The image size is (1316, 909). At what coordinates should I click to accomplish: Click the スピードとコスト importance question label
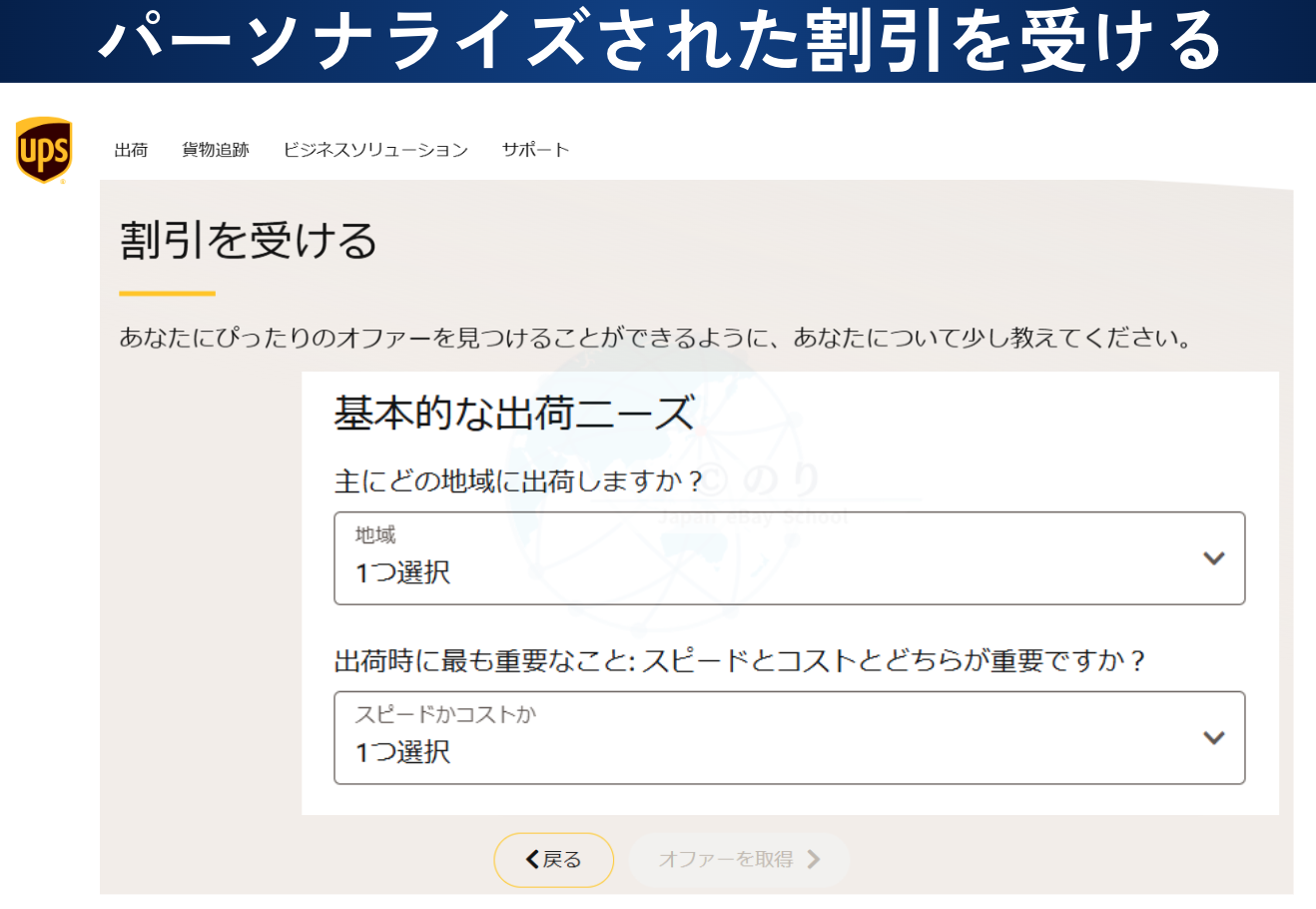click(x=740, y=661)
